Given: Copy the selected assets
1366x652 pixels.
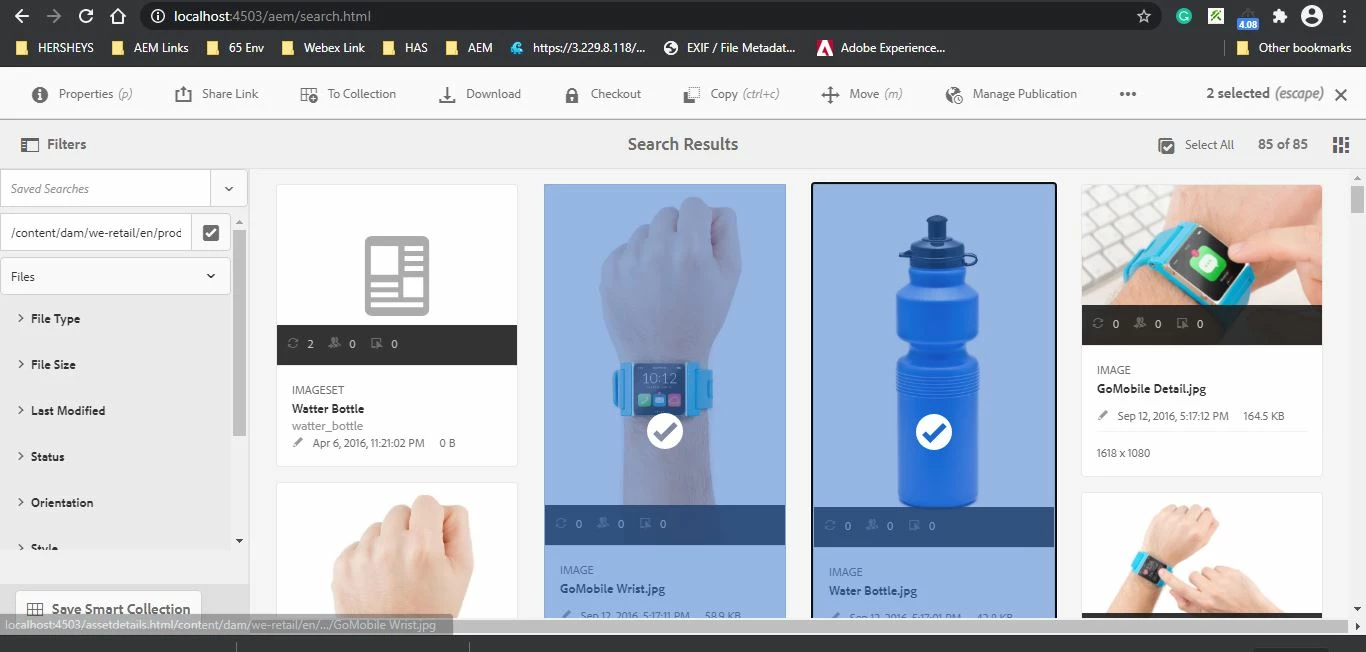Looking at the screenshot, I should pos(731,94).
